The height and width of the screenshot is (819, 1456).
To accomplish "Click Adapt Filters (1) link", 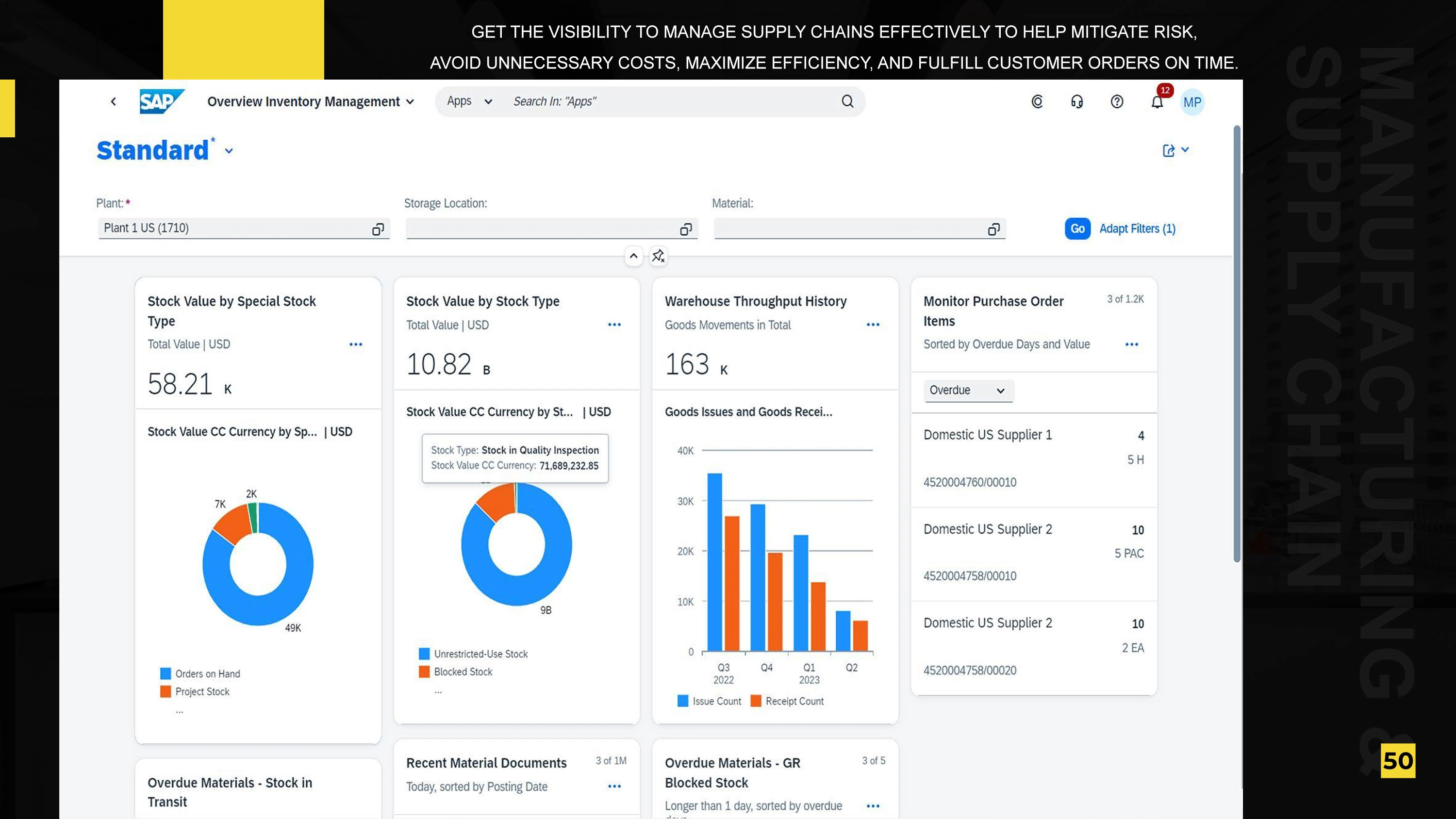I will click(x=1137, y=229).
